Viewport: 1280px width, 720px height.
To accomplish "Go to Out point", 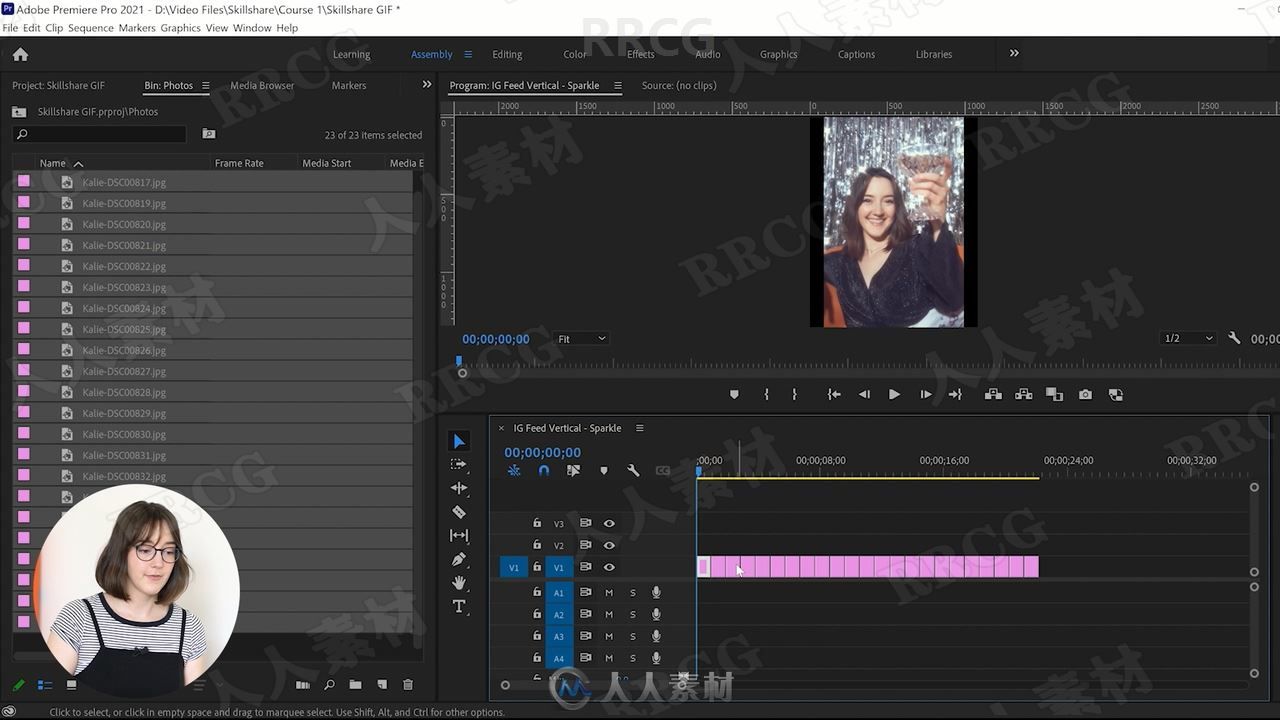I will (955, 394).
